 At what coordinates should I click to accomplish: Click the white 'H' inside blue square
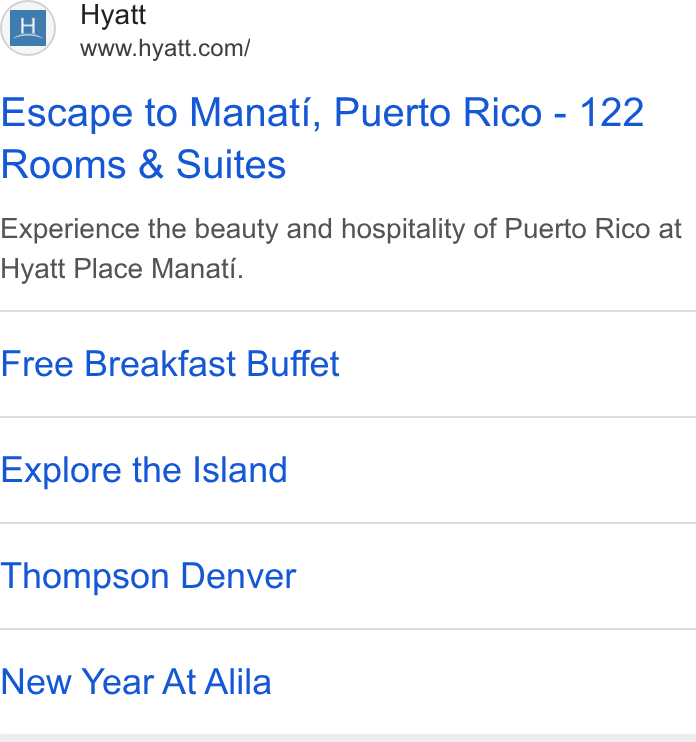(x=28, y=26)
